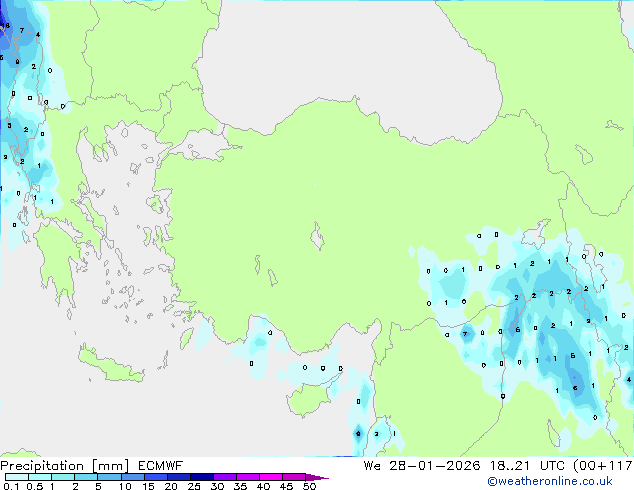Click the 0.1–0.5 mm legend color swatch

coord(17,477)
